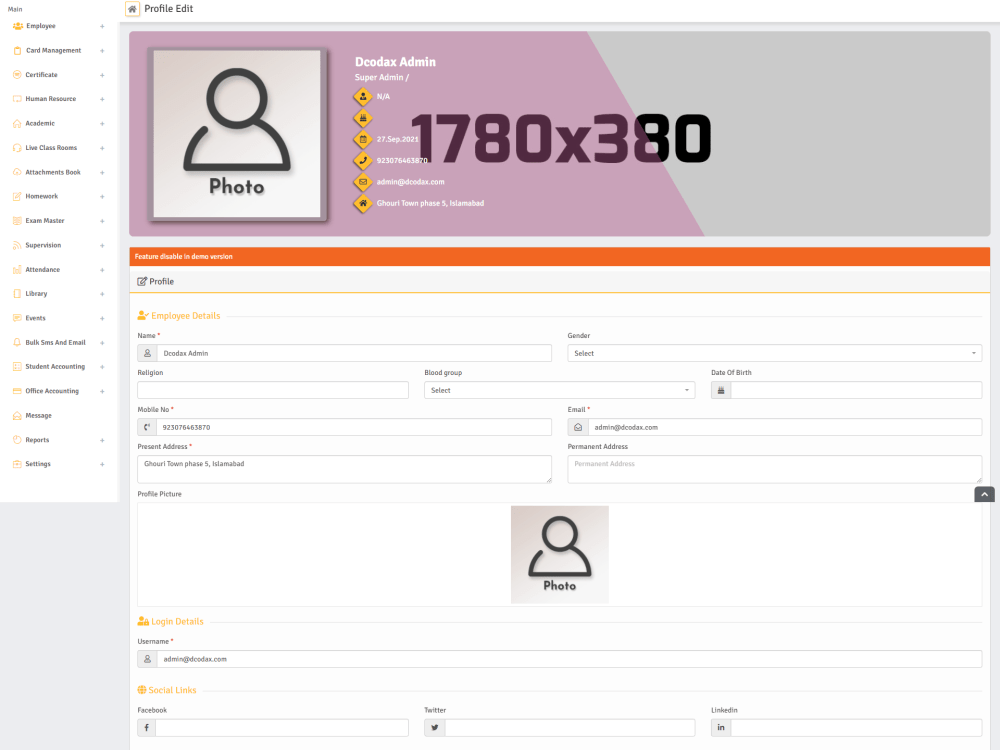This screenshot has height=750, width=1000.
Task: Click the Settings icon in sidebar
Action: (17, 464)
